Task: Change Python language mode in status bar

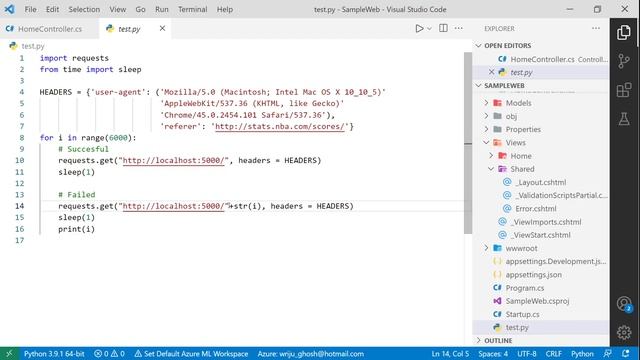Action: 582,353
